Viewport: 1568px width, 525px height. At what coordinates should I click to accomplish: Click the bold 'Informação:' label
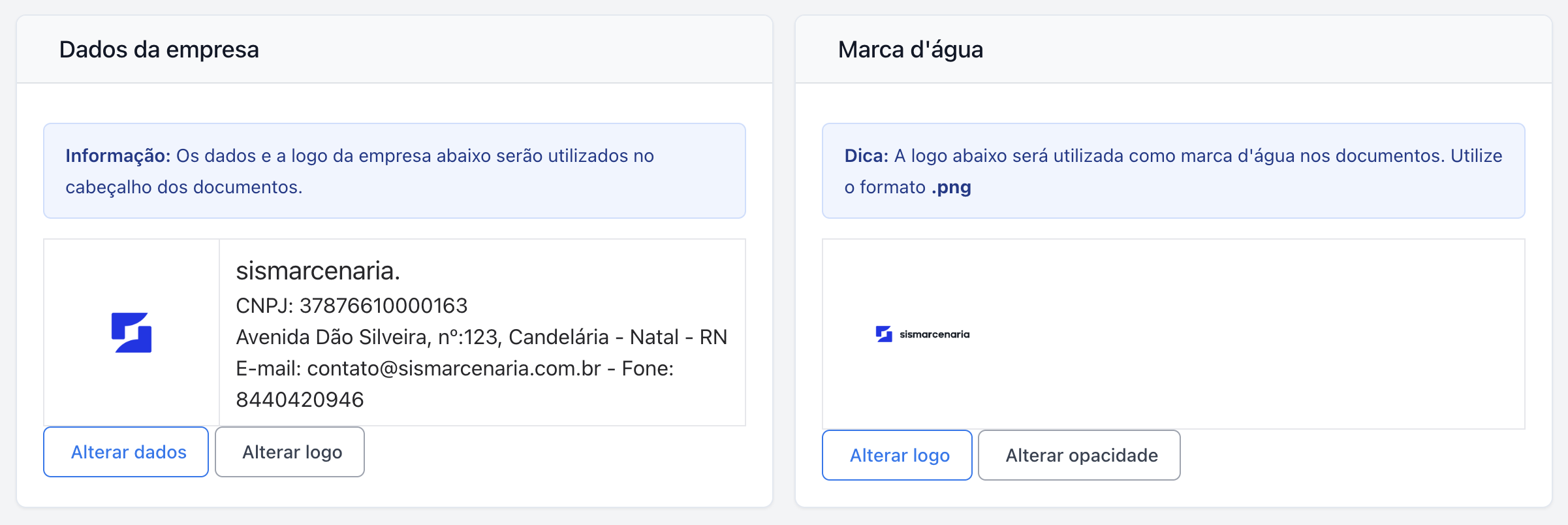(118, 155)
